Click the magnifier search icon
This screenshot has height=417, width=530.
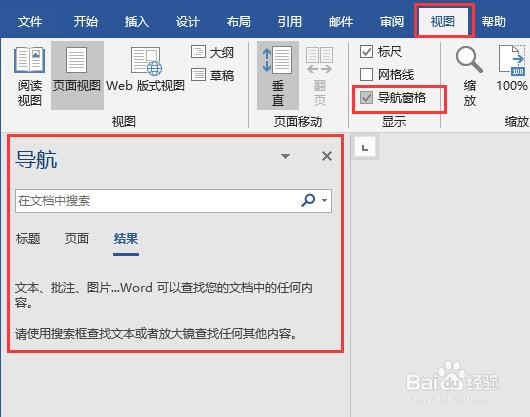point(308,200)
